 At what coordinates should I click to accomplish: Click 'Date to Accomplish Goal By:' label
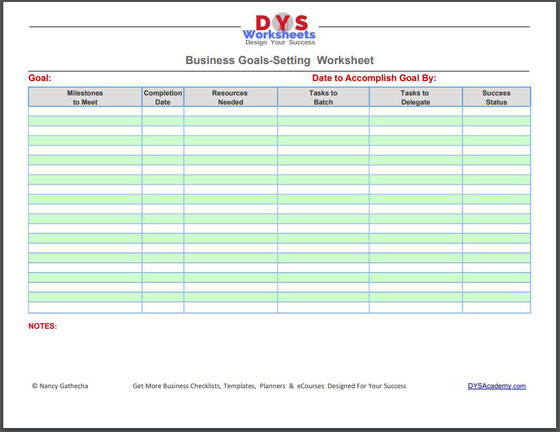click(374, 78)
